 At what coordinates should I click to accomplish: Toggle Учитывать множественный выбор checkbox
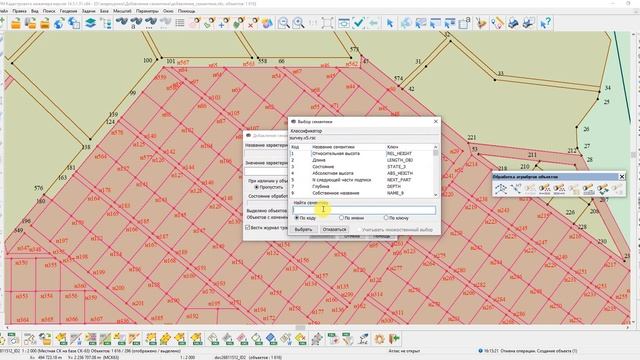360,229
